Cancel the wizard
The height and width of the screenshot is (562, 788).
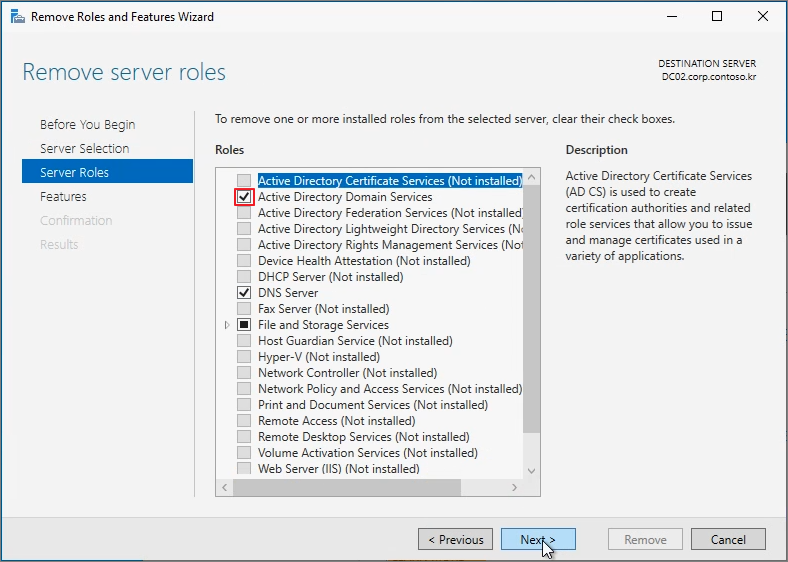pos(728,539)
